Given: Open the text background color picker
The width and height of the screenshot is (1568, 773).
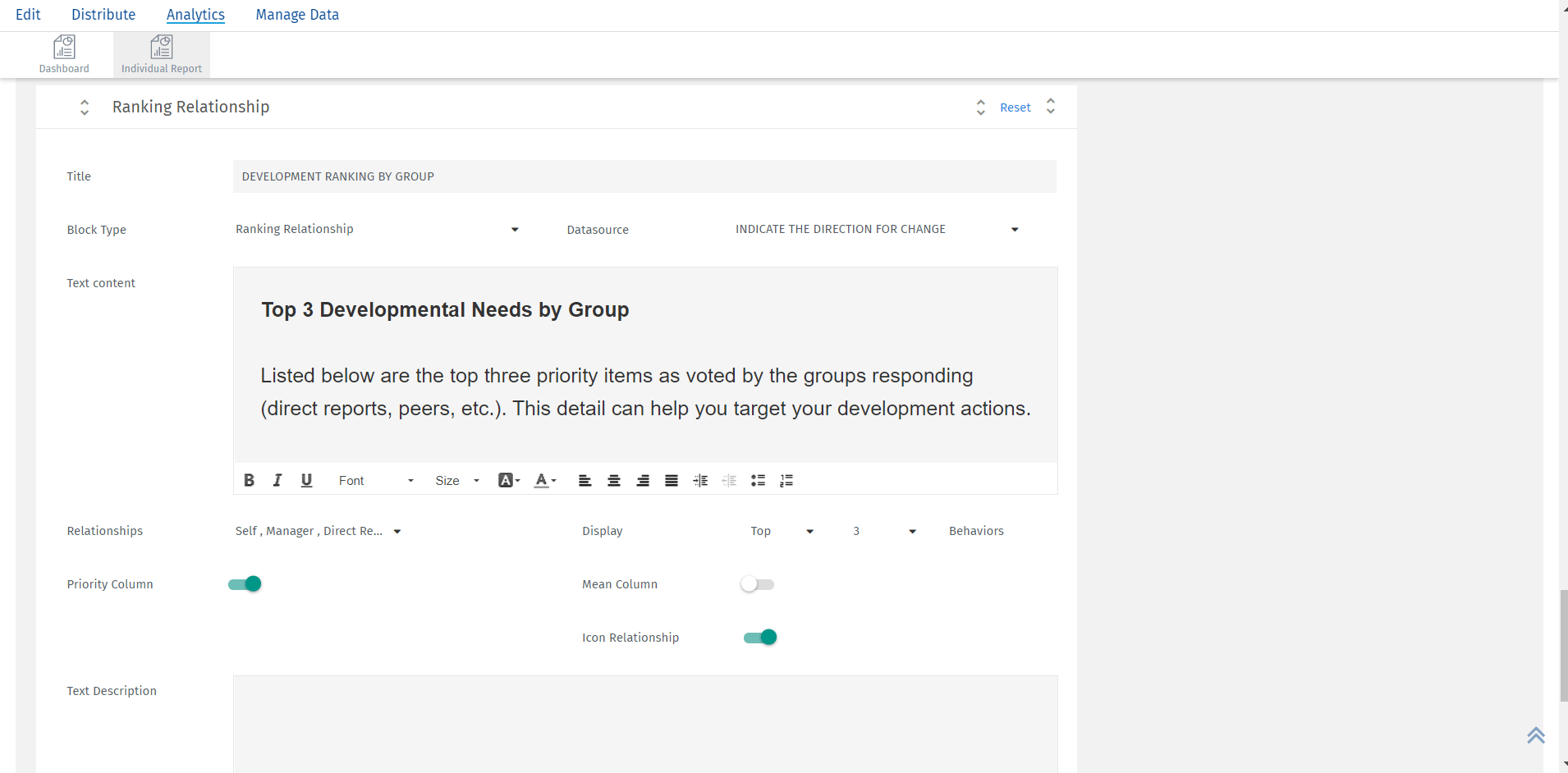Looking at the screenshot, I should 507,480.
